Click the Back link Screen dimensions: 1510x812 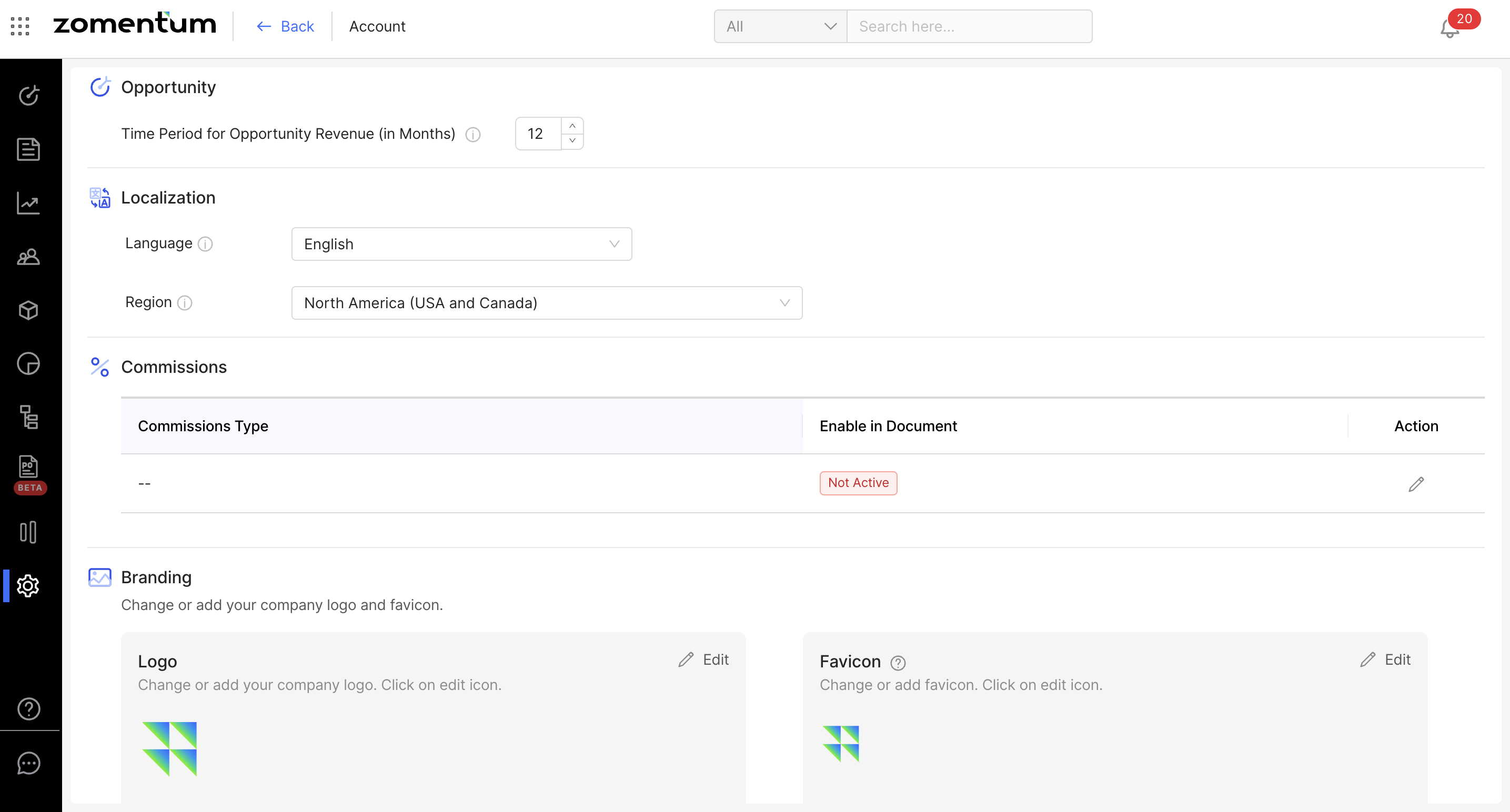[286, 26]
